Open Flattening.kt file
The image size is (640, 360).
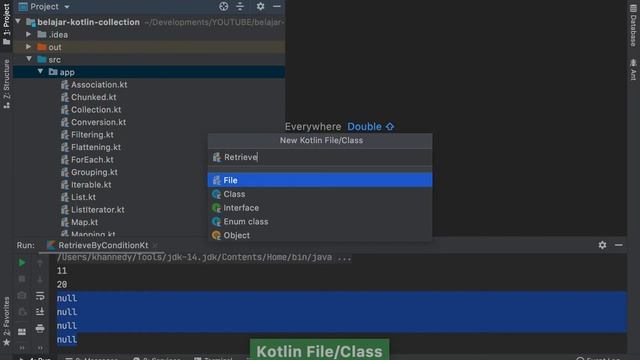96,147
